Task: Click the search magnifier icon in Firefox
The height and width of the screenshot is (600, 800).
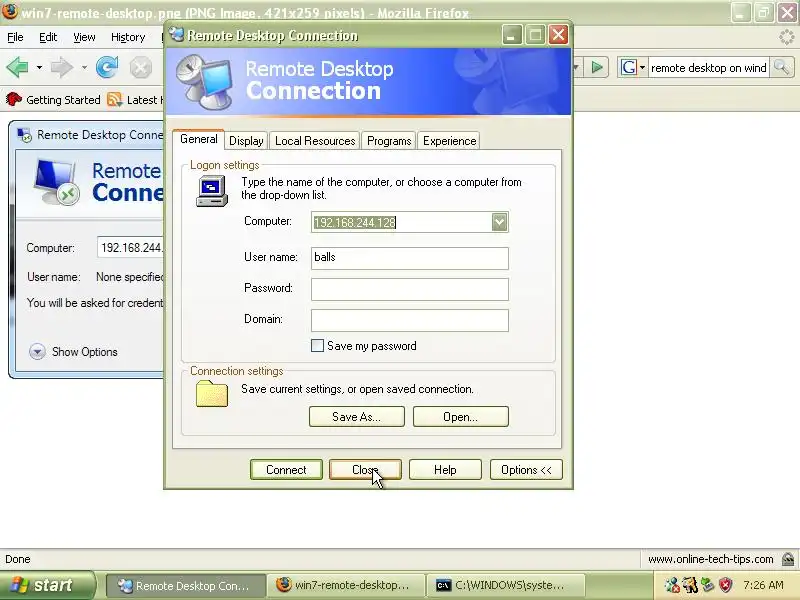Action: pyautogui.click(x=781, y=67)
